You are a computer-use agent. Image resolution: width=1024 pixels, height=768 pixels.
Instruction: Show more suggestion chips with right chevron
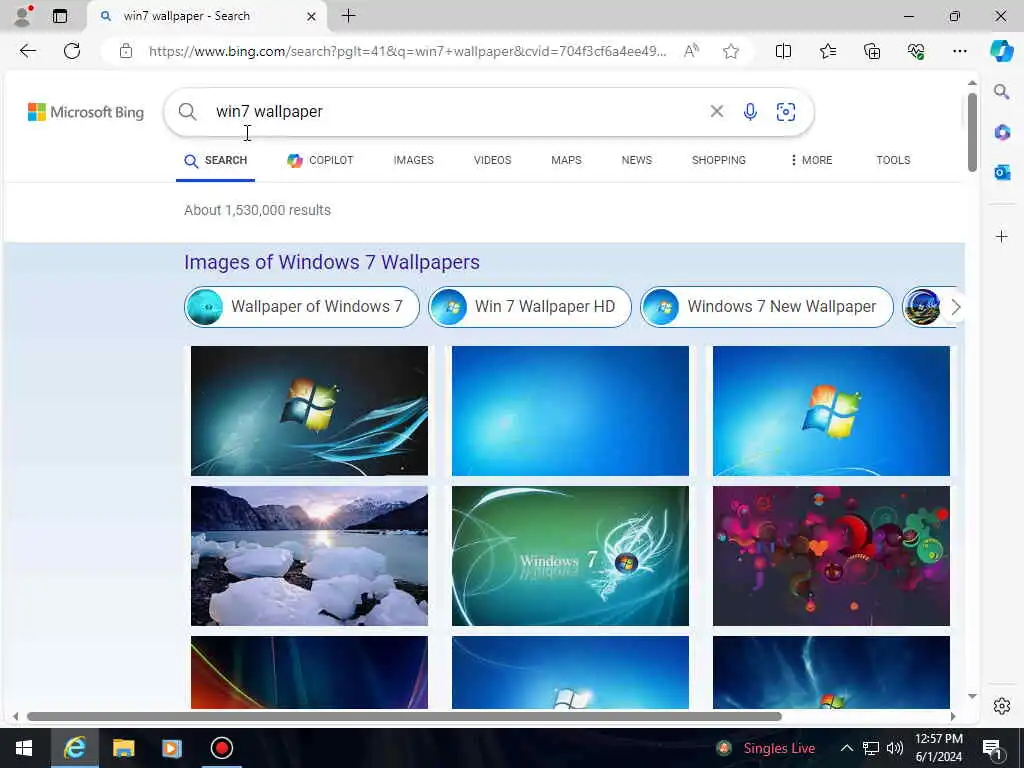955,306
